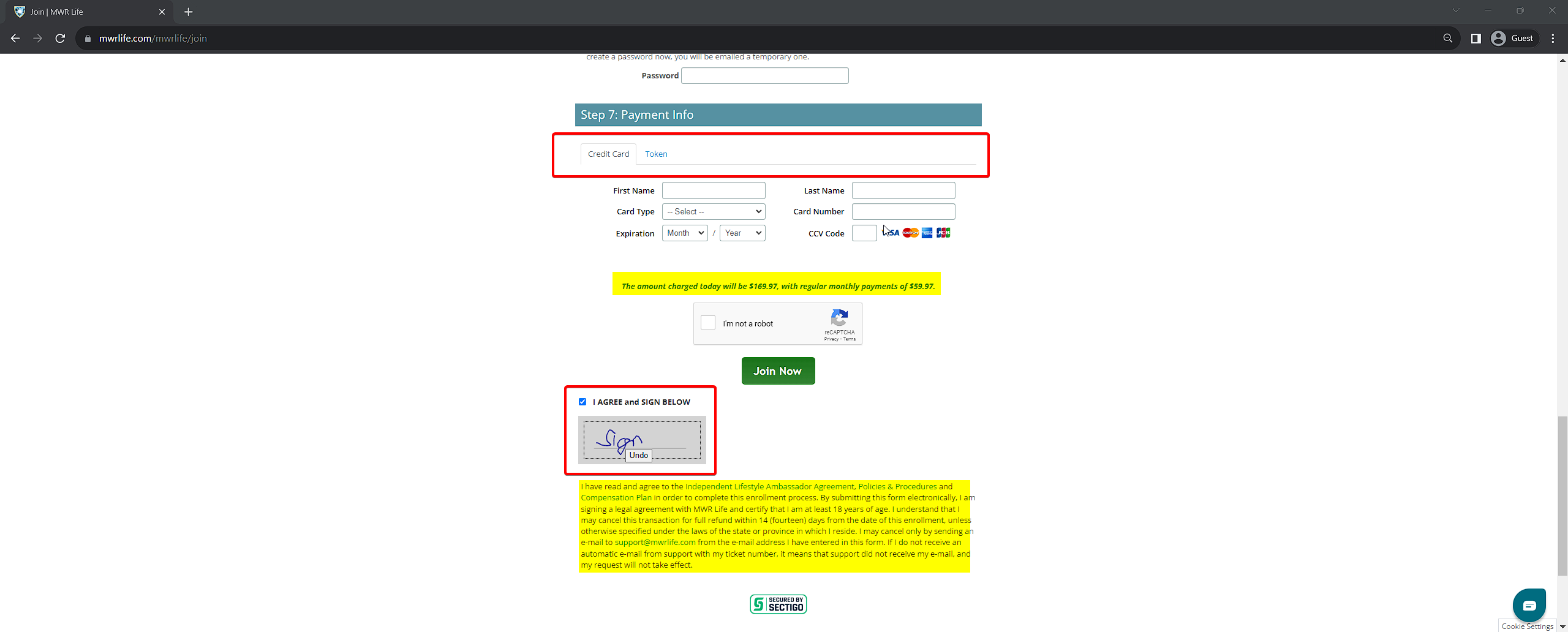Open reCAPTCHA Terms link
This screenshot has width=1568, height=632.
850,339
